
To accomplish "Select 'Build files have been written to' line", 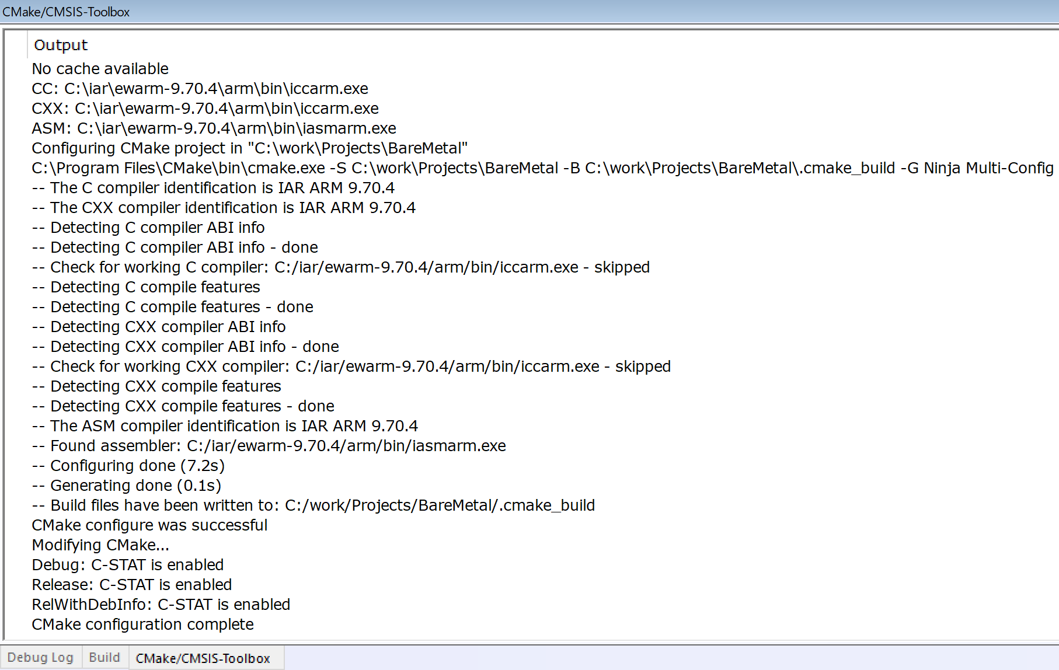I will tap(313, 505).
